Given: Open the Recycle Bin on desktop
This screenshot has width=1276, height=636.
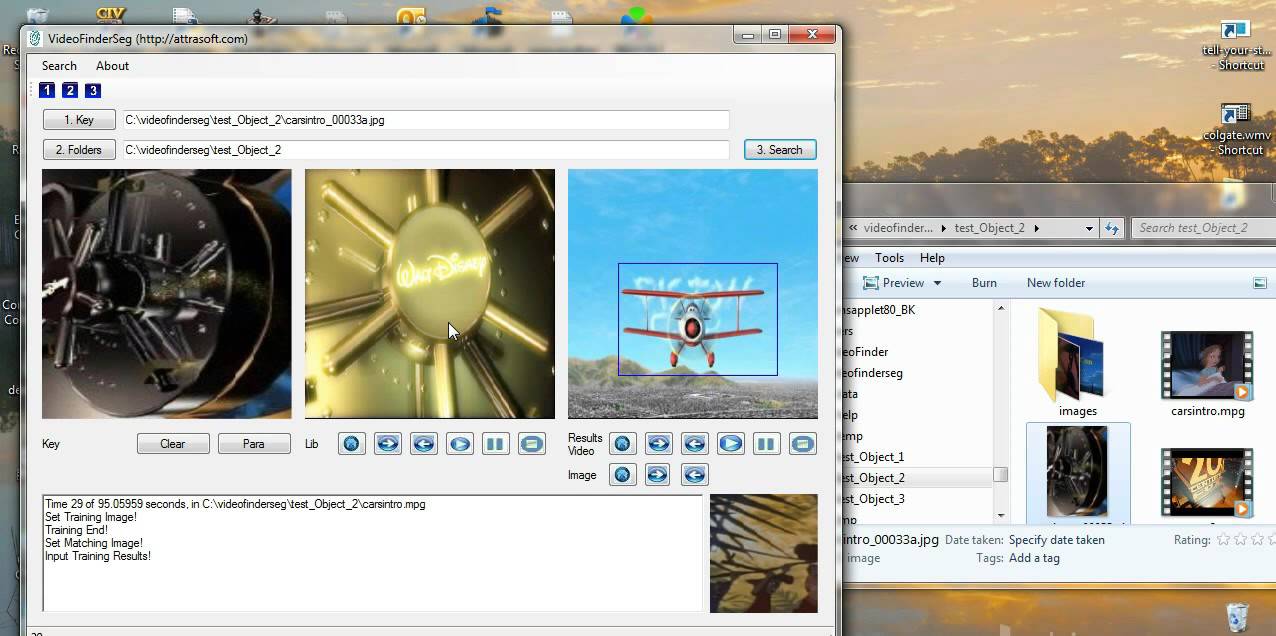Looking at the screenshot, I should [1237, 614].
